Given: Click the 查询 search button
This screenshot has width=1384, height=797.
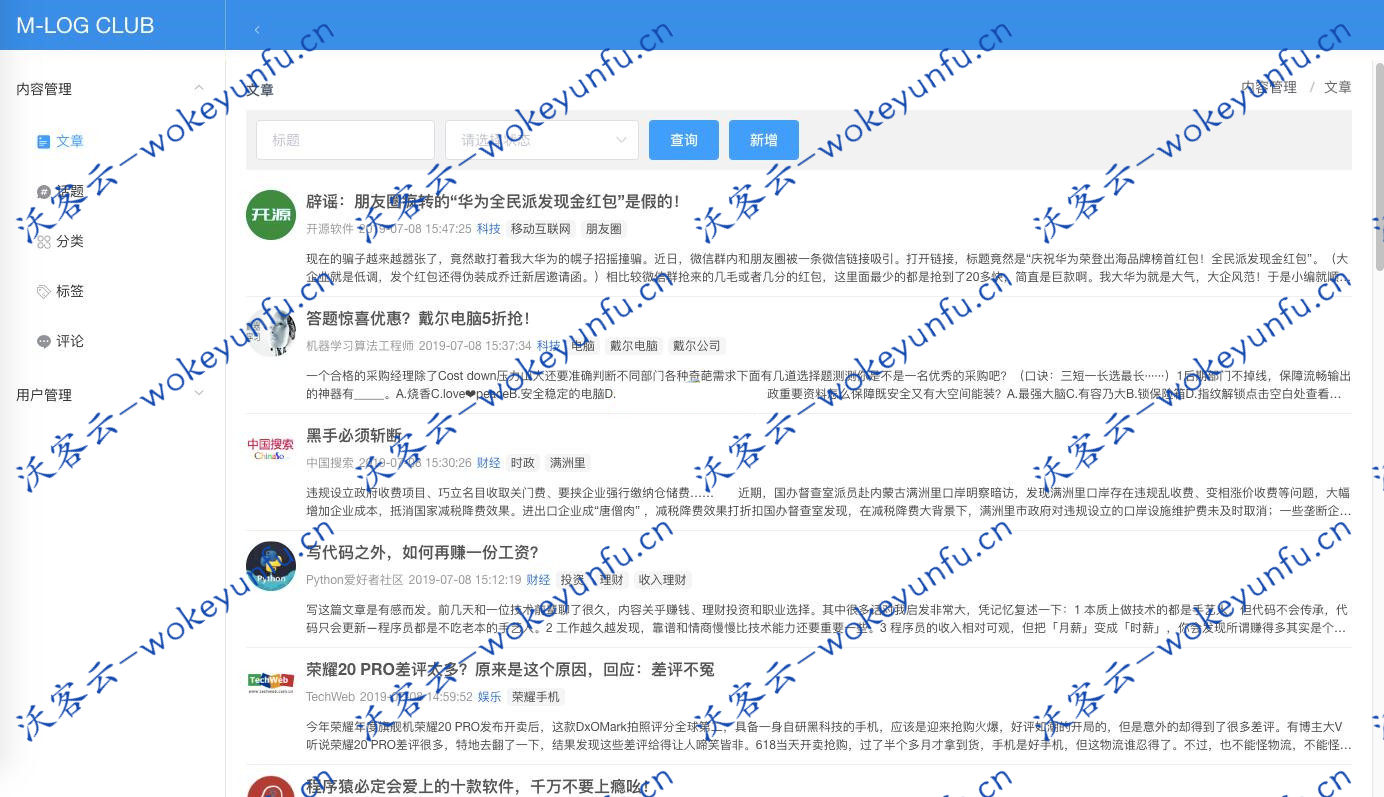Looking at the screenshot, I should click(684, 140).
